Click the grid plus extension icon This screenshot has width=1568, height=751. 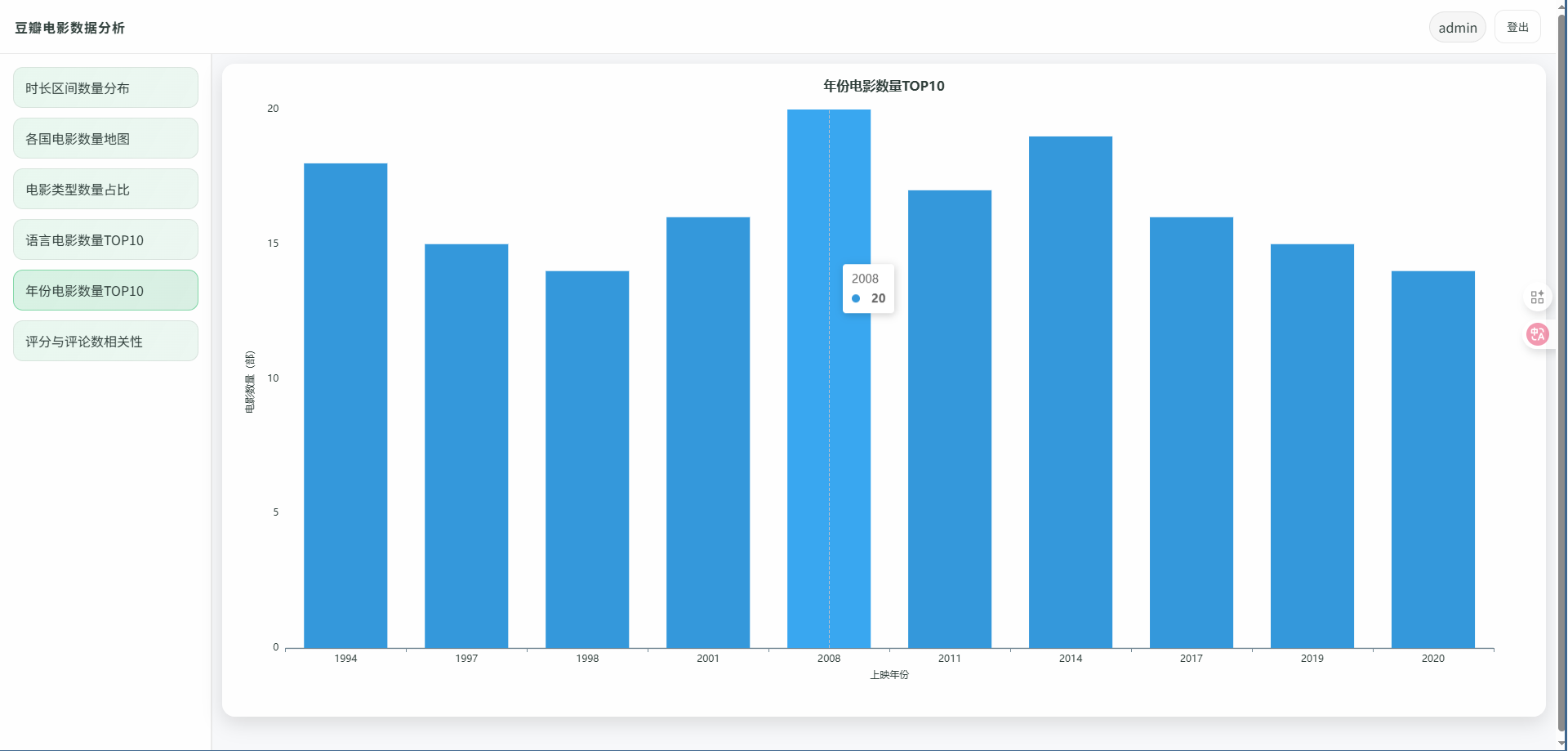coord(1537,297)
